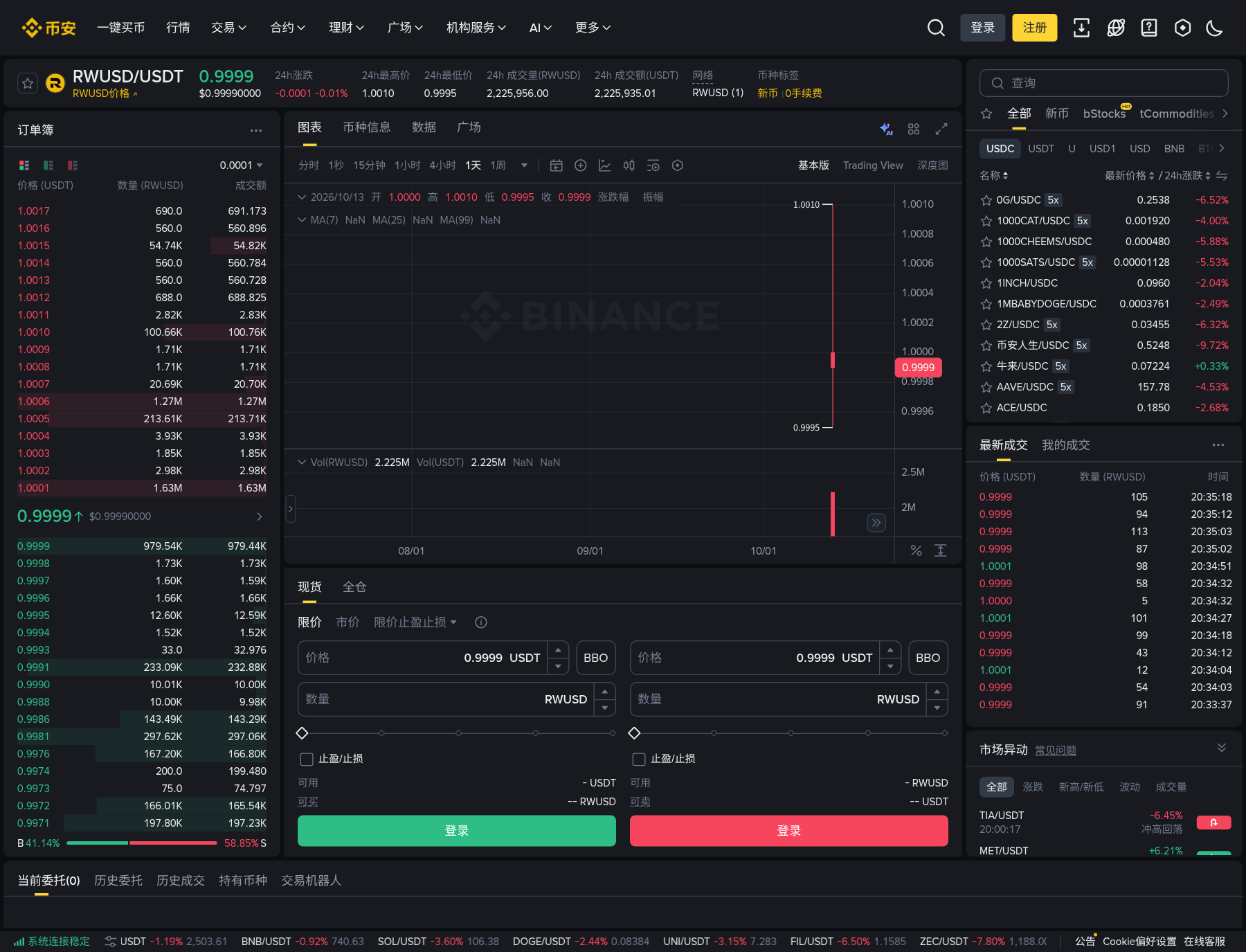Expand chart to fullscreen
The image size is (1246, 952).
[941, 129]
